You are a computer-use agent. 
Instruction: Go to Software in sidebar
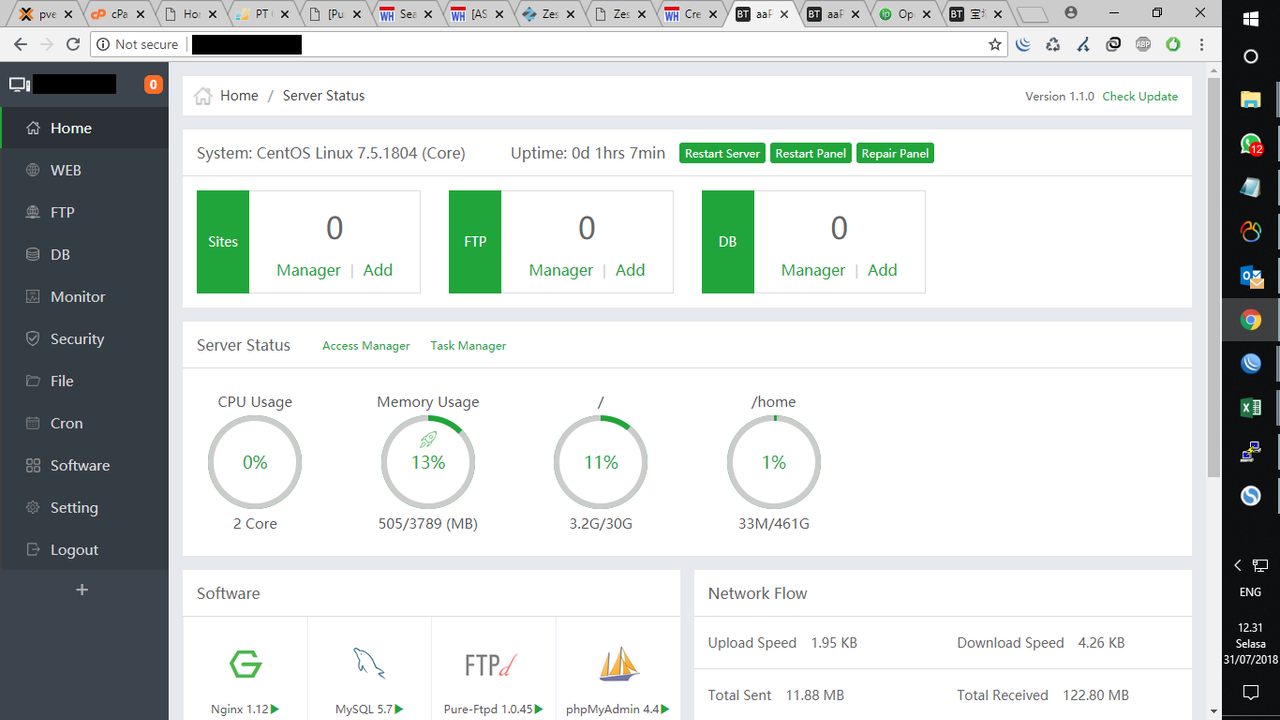coord(80,465)
